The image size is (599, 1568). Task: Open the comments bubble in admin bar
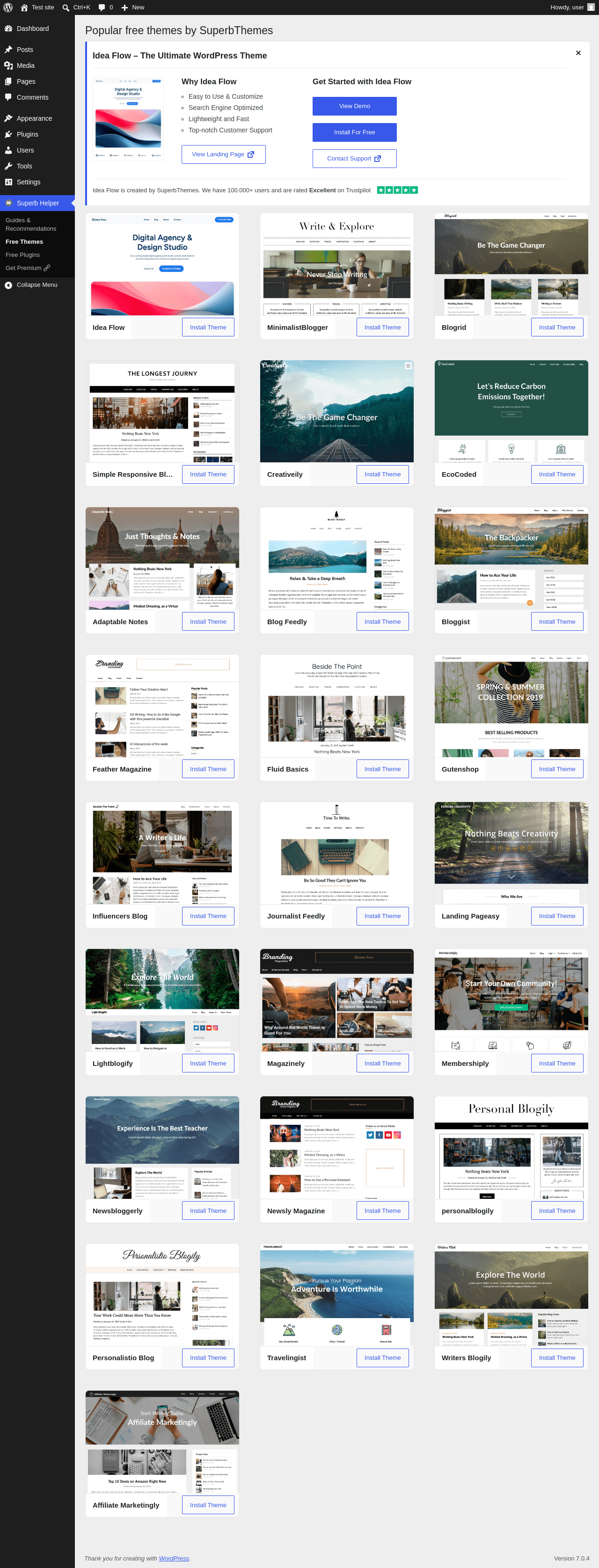[x=105, y=7]
